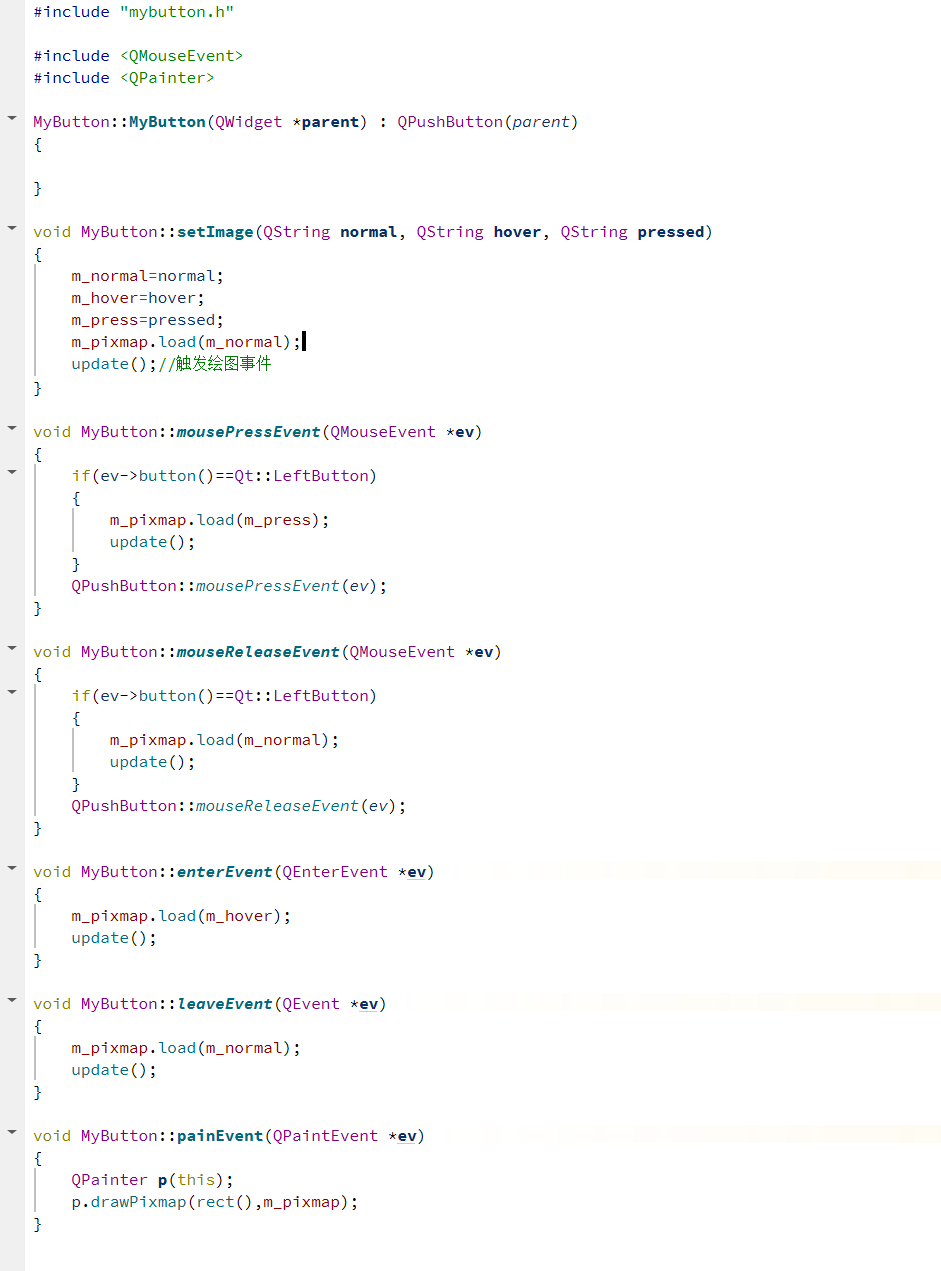Click the QEvent parameter type in leaveEvent

(311, 1004)
